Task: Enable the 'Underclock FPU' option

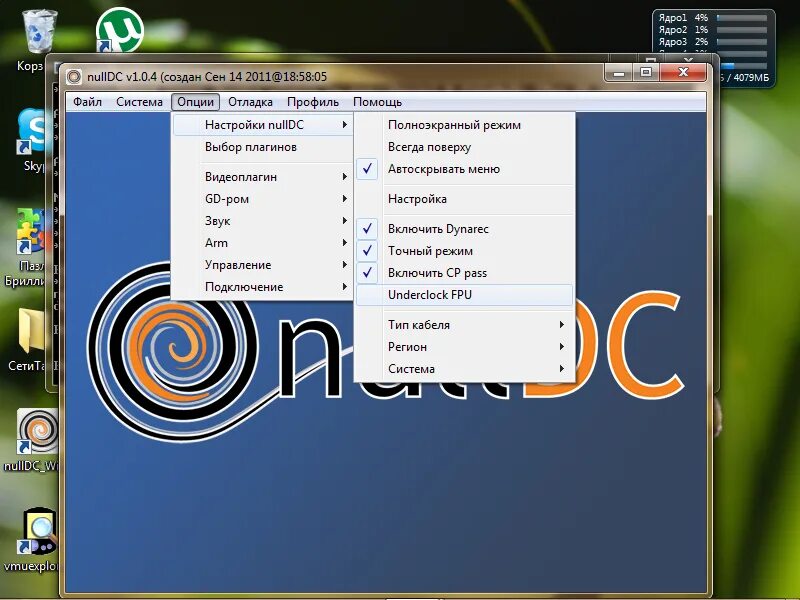Action: [464, 295]
